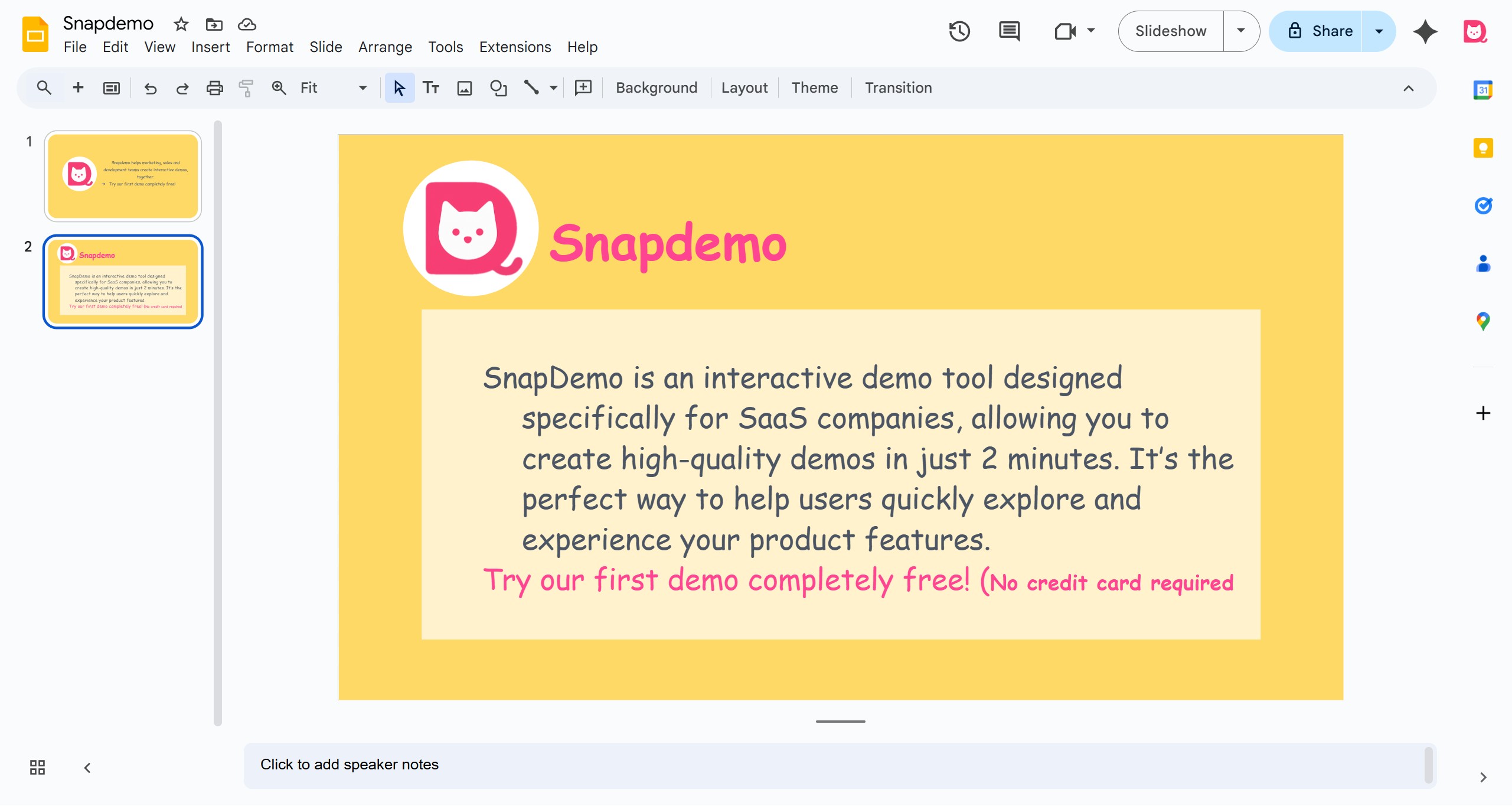Open Google Keep side panel
Image resolution: width=1512 pixels, height=806 pixels.
click(1483, 148)
